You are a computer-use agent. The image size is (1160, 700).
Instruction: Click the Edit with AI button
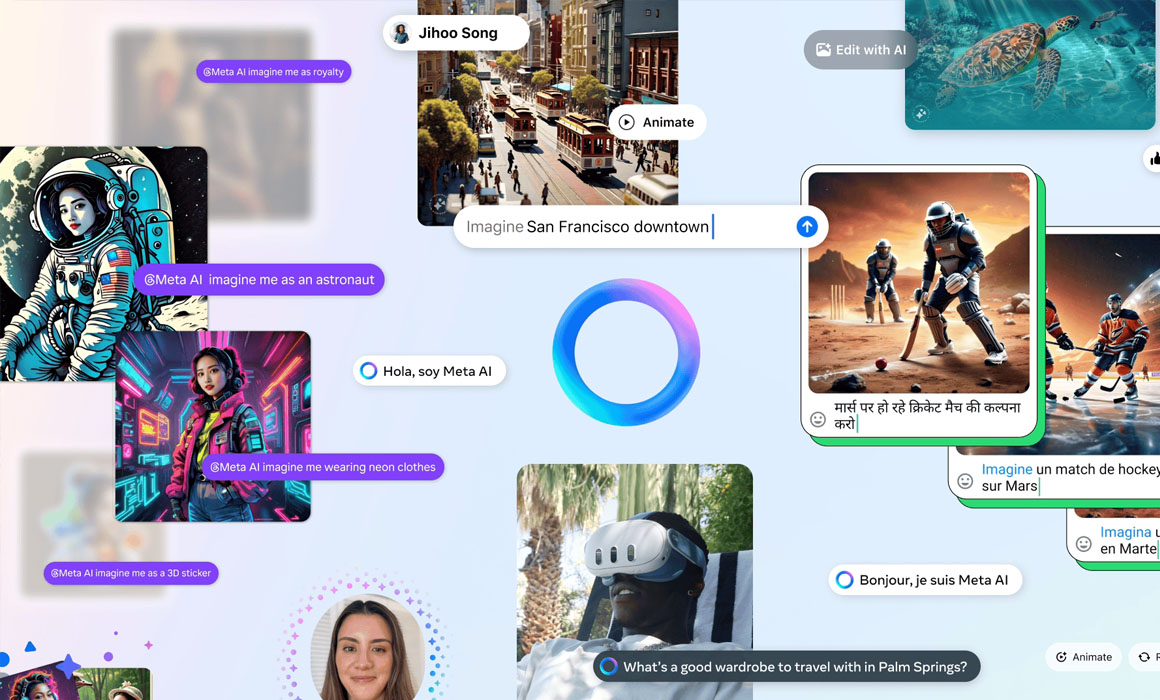click(x=860, y=50)
